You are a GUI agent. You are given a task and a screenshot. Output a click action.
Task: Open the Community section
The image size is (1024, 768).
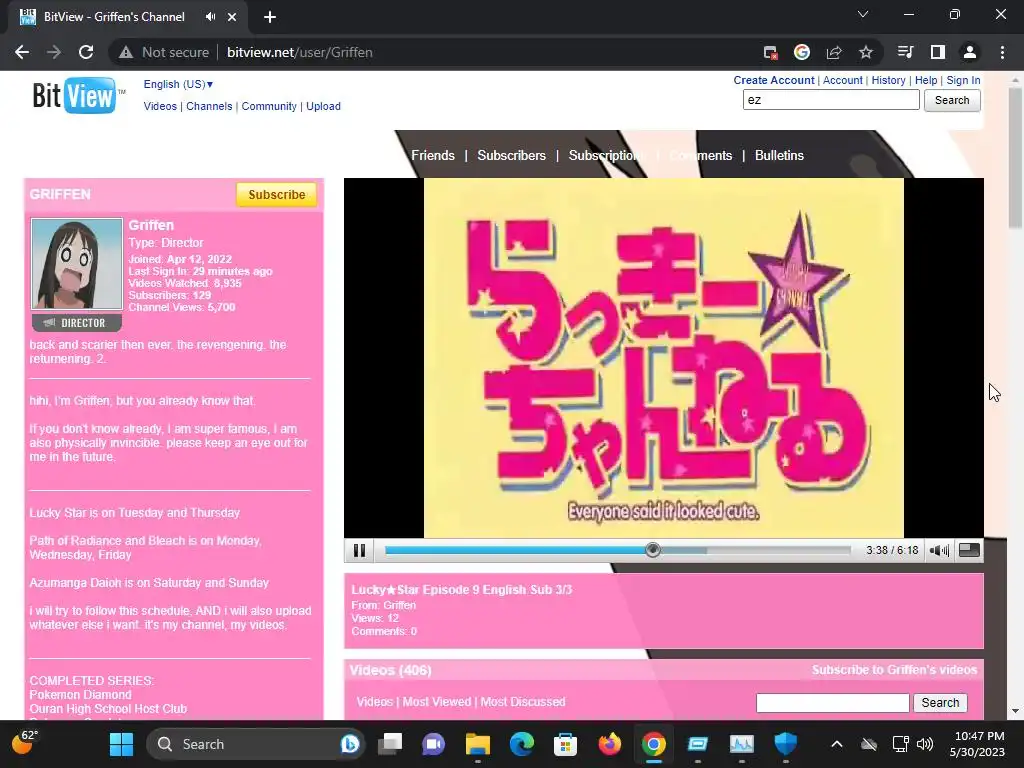click(x=269, y=106)
